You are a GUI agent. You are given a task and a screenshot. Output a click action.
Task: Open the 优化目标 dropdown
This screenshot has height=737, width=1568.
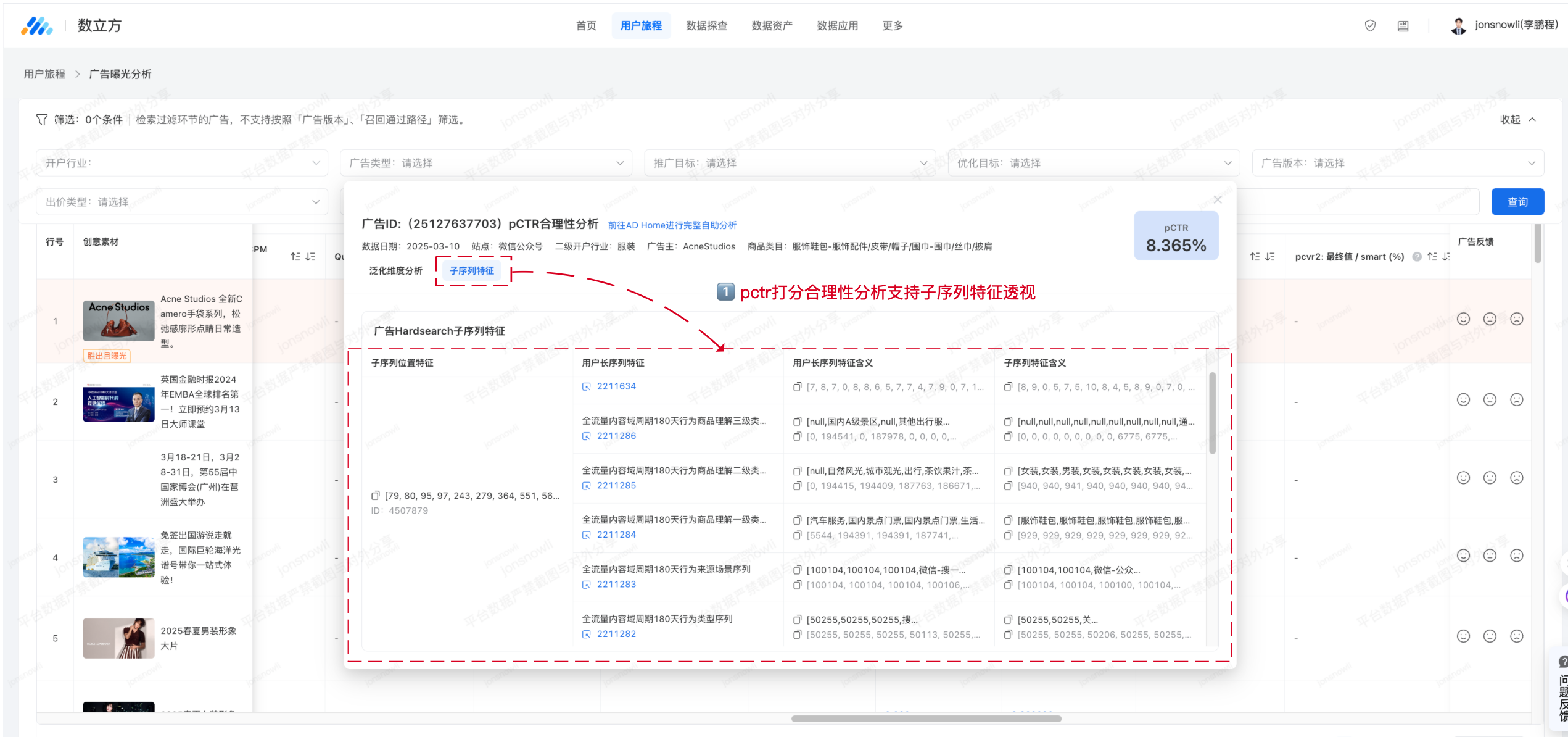pyautogui.click(x=1093, y=163)
